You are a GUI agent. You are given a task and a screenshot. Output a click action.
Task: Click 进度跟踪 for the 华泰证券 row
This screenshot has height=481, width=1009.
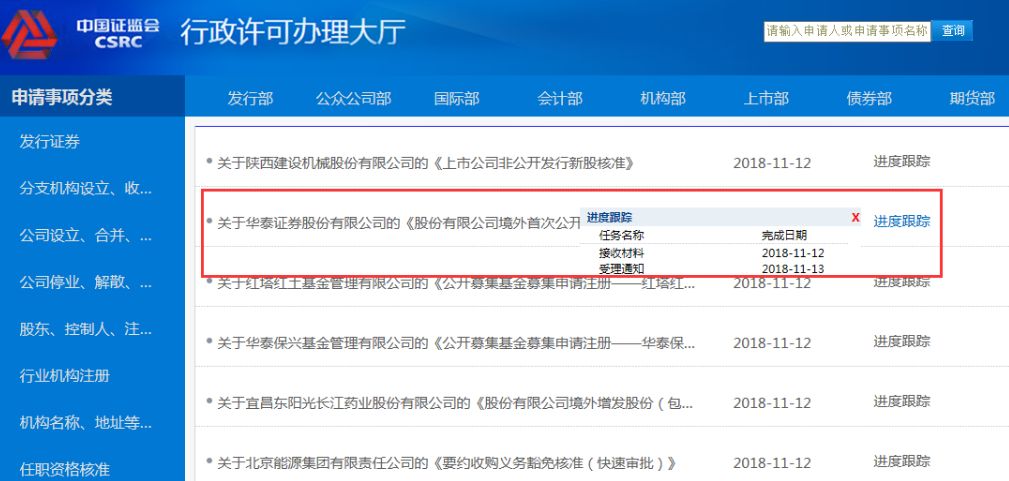tap(902, 222)
